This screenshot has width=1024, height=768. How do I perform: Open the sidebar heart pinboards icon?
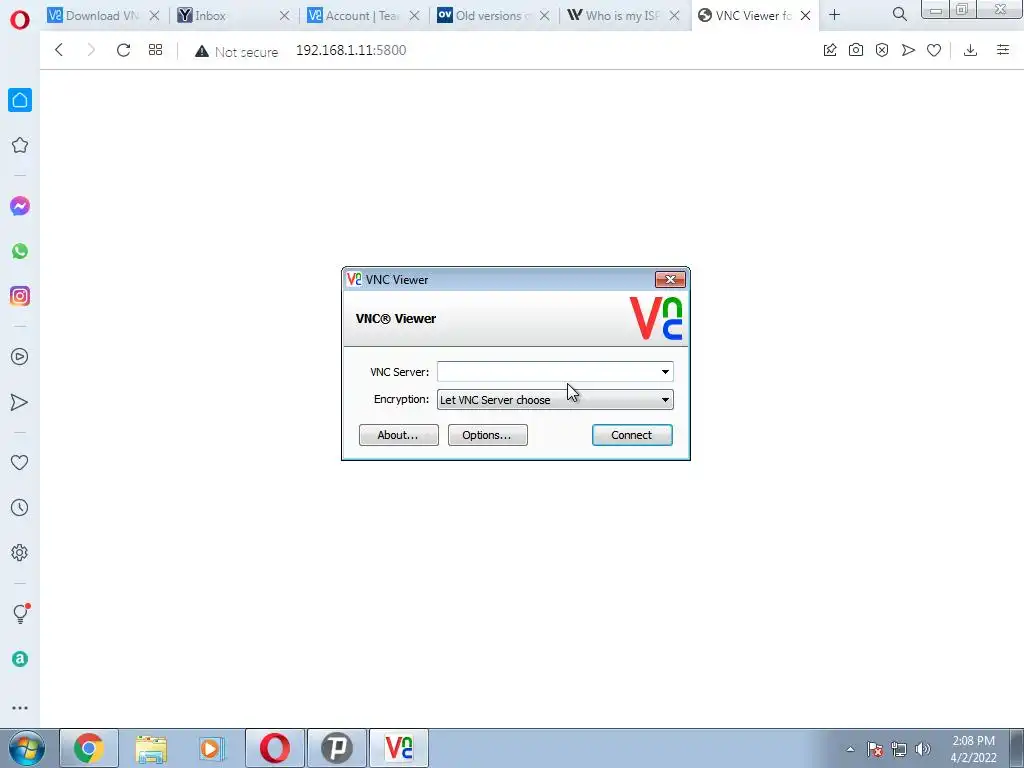[20, 462]
